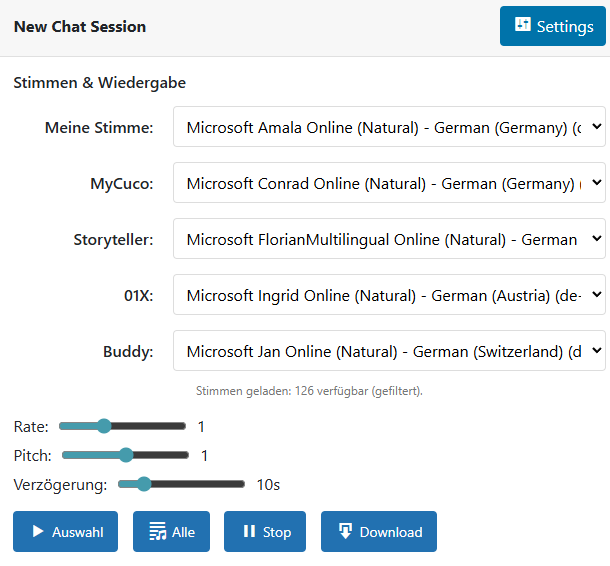The image size is (610, 566).
Task: Click the Stimmen & Wiedergabe heading
Action: pos(100,82)
